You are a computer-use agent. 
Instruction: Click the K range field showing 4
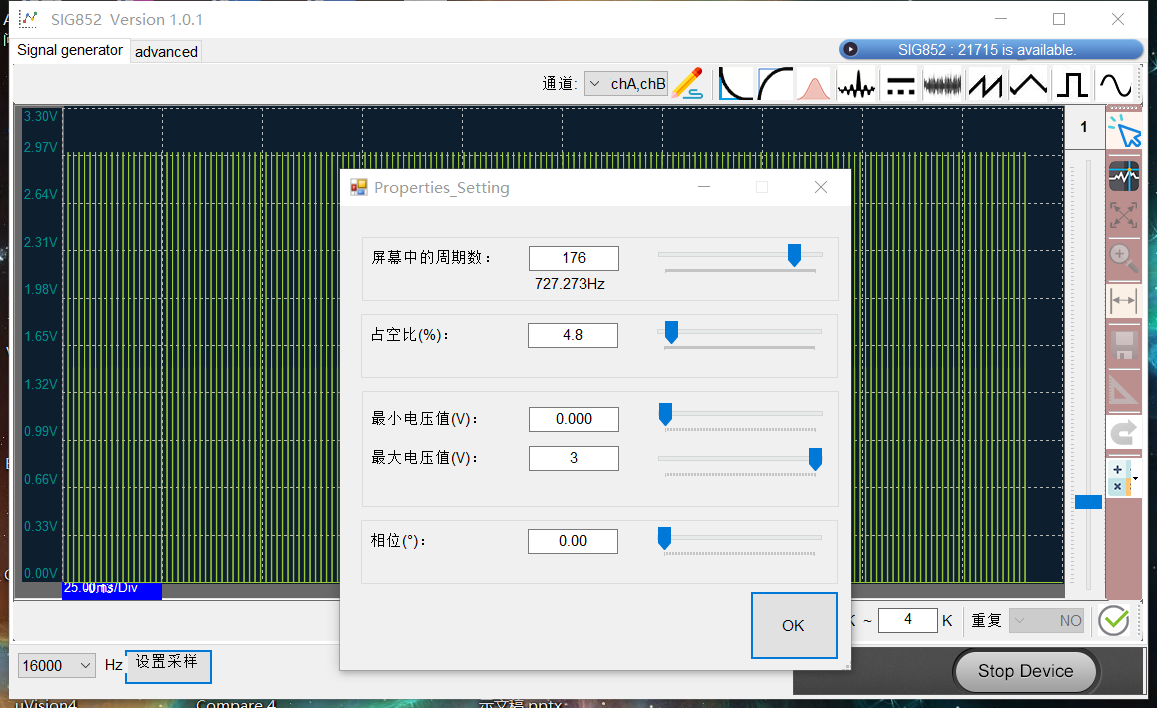(908, 620)
